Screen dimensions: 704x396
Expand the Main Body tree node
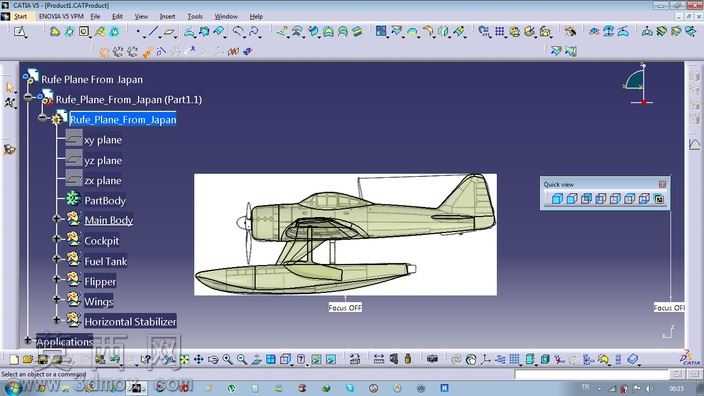click(x=57, y=219)
